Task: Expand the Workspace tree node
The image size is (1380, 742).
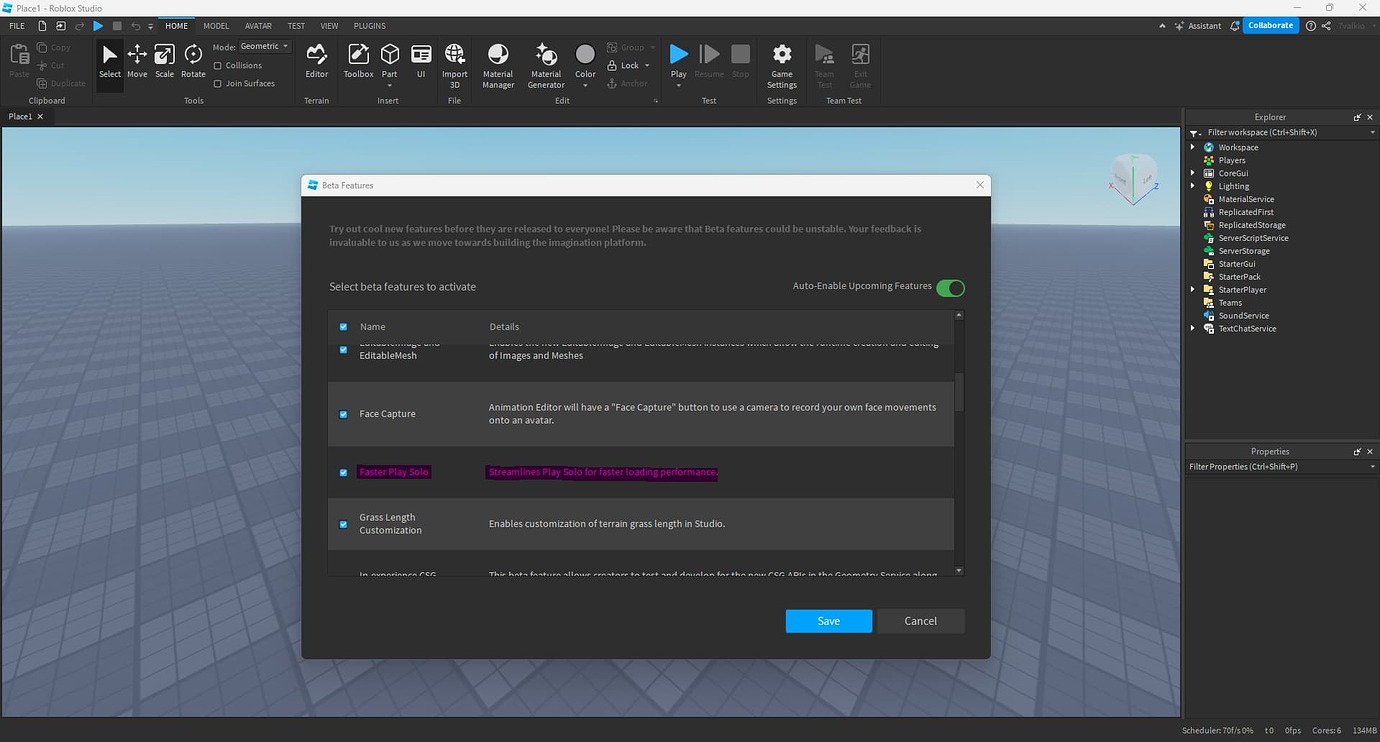Action: 1192,147
